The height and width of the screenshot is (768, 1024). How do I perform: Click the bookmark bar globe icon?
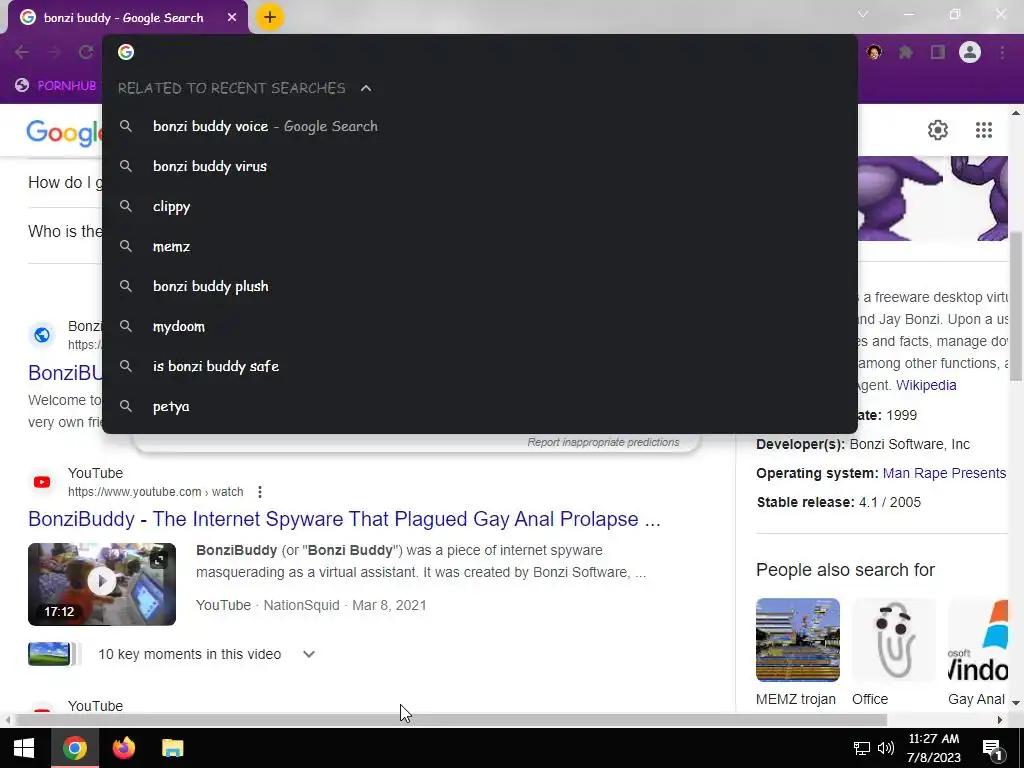click(x=22, y=86)
